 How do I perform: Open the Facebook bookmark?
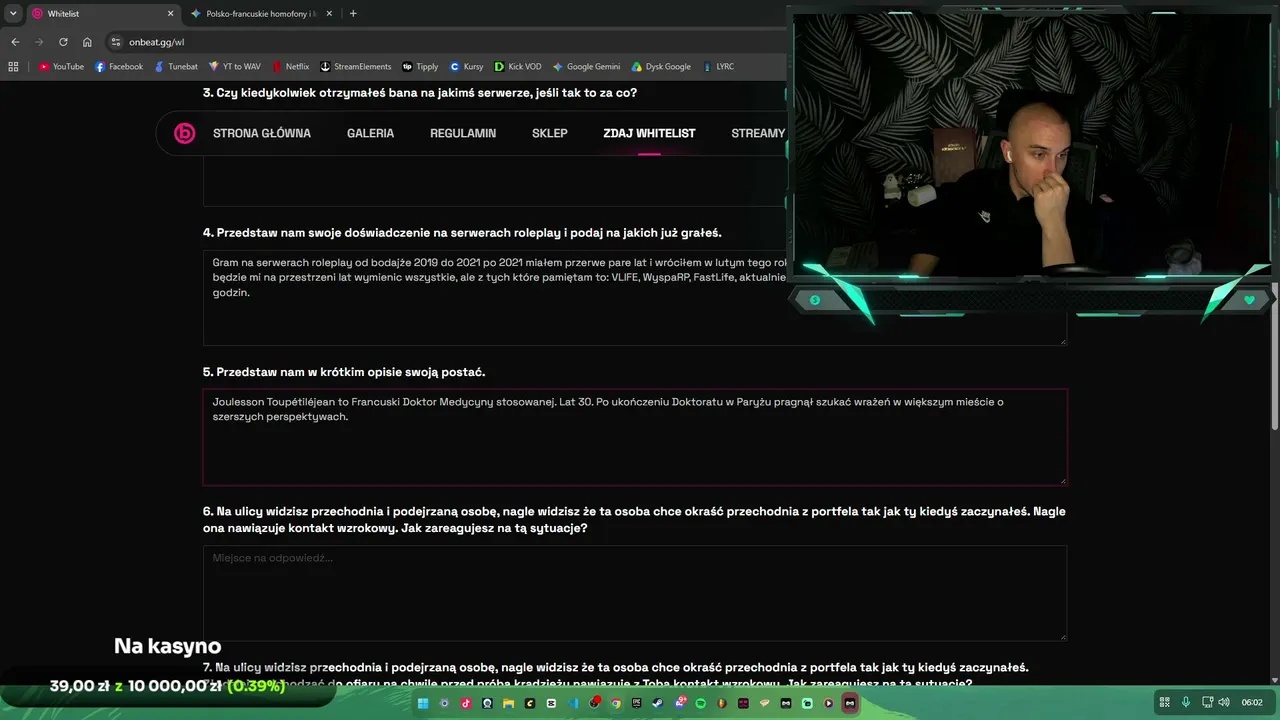tap(119, 67)
